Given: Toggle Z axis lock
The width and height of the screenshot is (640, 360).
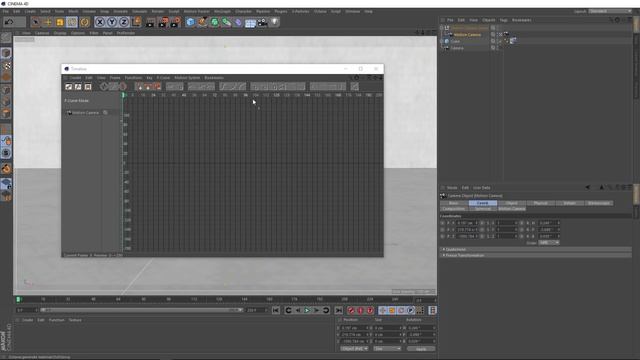Looking at the screenshot, I should click(x=124, y=22).
